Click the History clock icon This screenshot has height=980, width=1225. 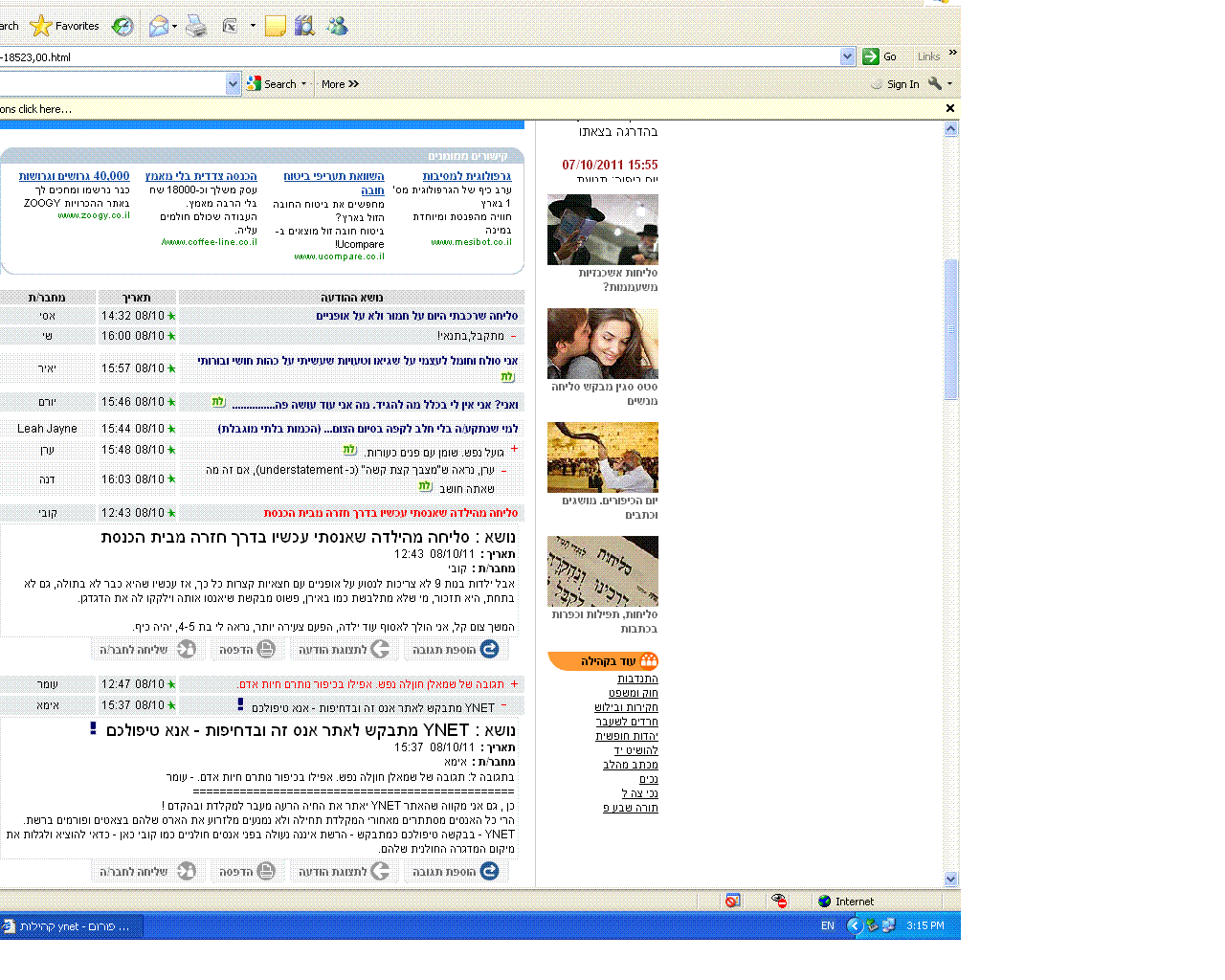122,27
